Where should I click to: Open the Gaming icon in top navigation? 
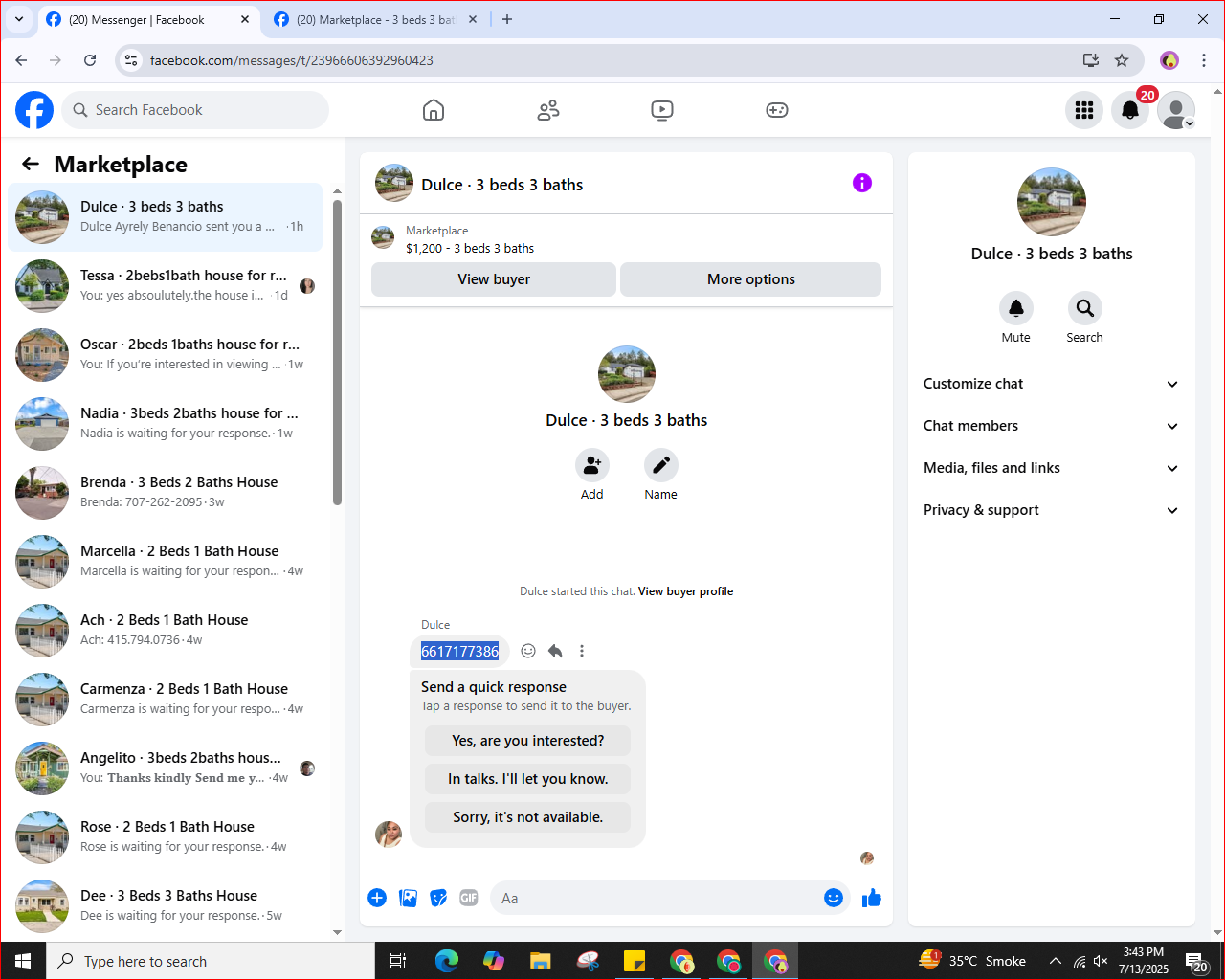pos(777,110)
